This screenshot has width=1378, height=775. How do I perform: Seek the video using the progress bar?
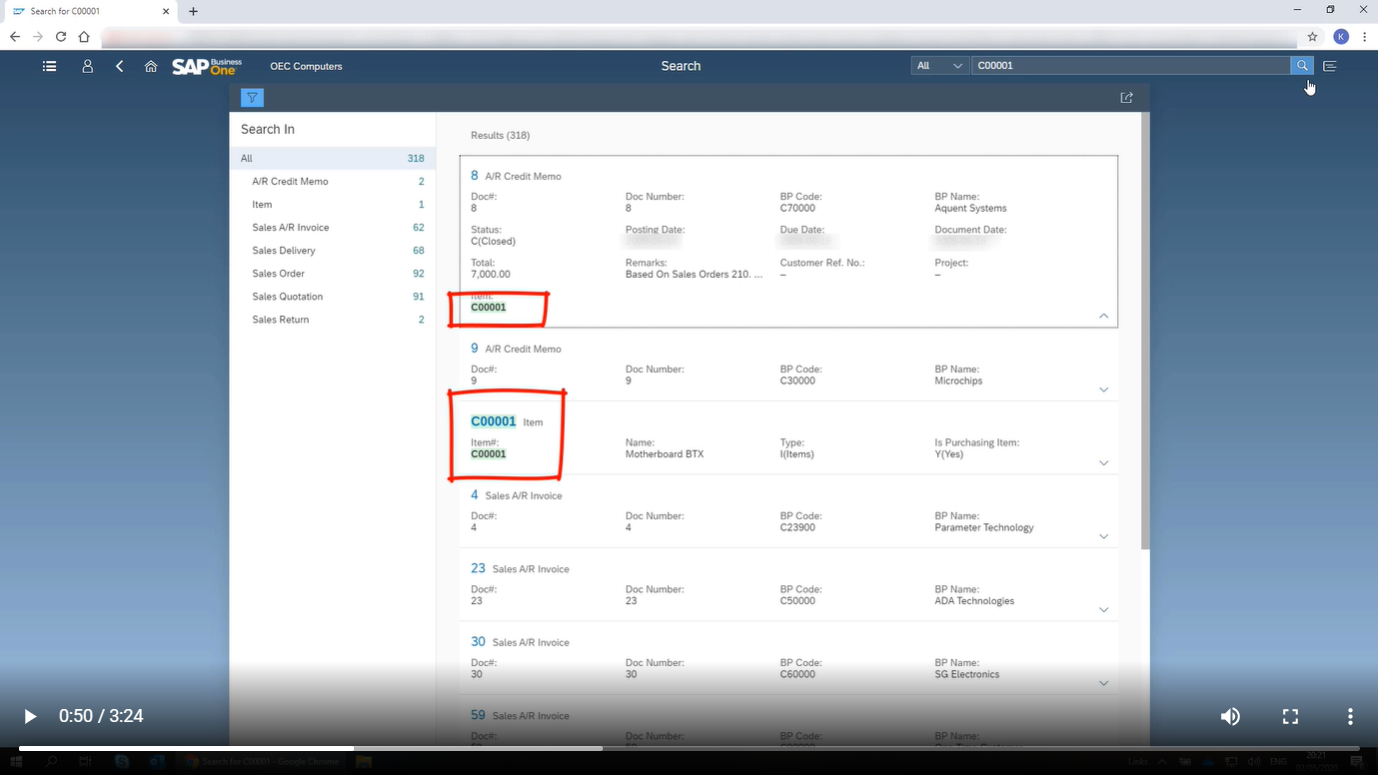[689, 748]
